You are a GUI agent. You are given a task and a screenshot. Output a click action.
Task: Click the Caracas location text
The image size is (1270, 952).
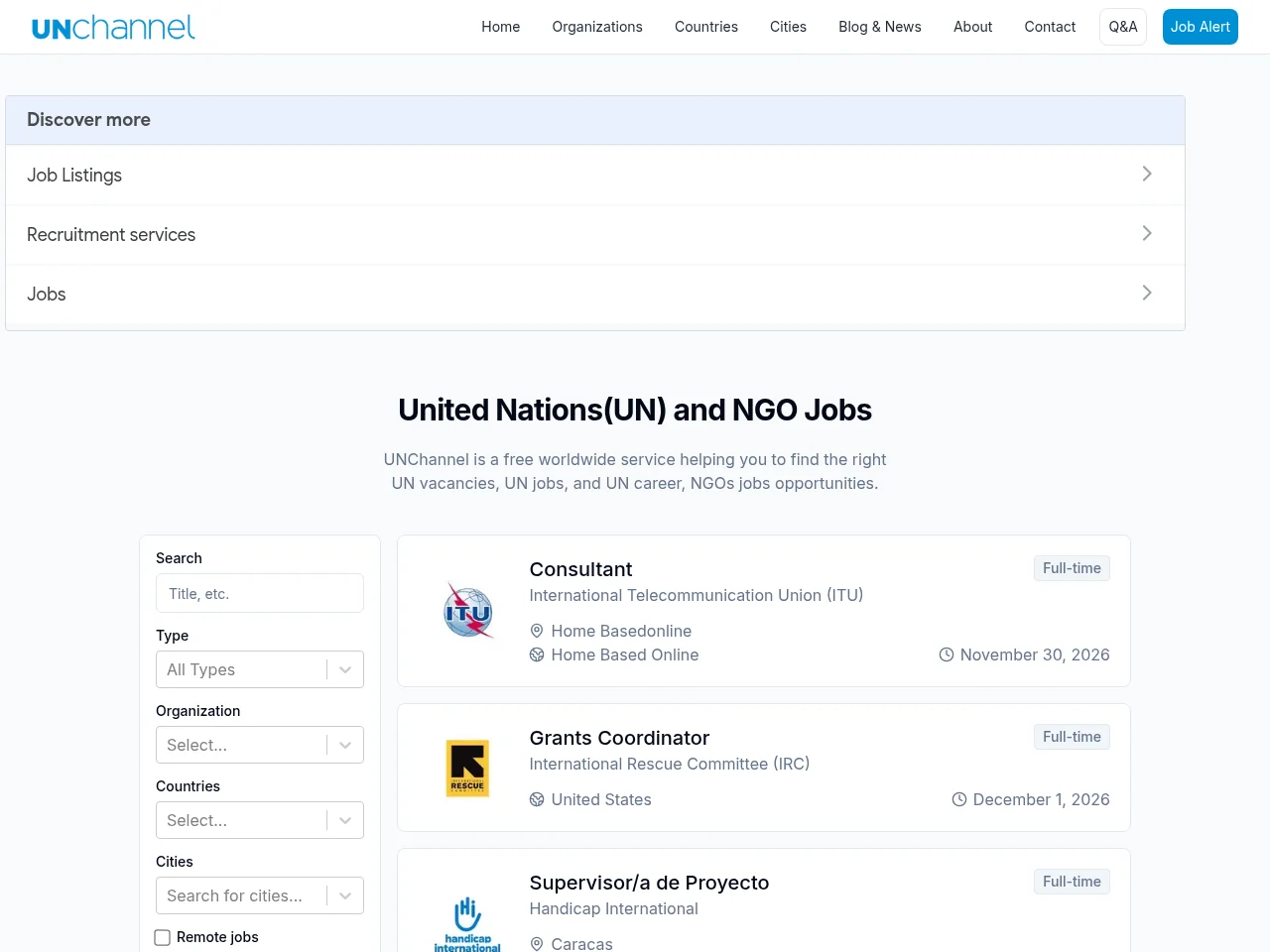point(581,944)
